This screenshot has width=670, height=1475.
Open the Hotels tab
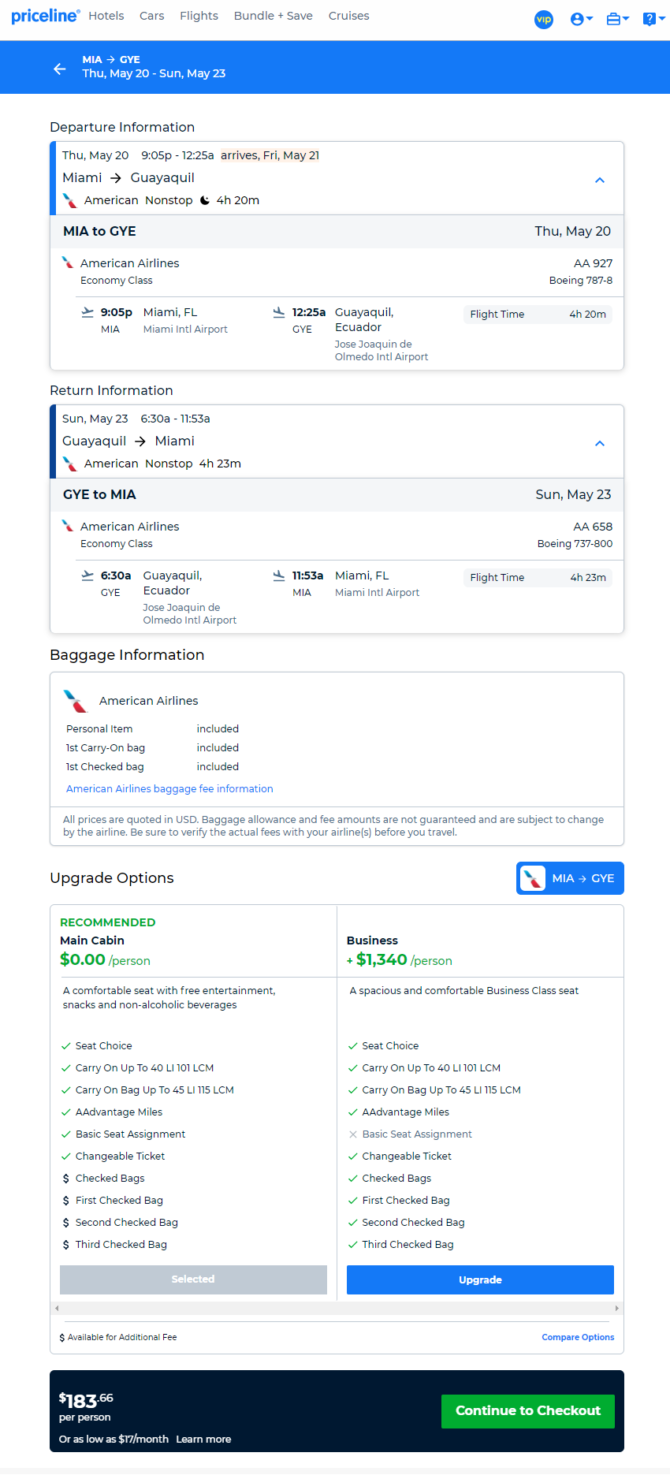[106, 16]
